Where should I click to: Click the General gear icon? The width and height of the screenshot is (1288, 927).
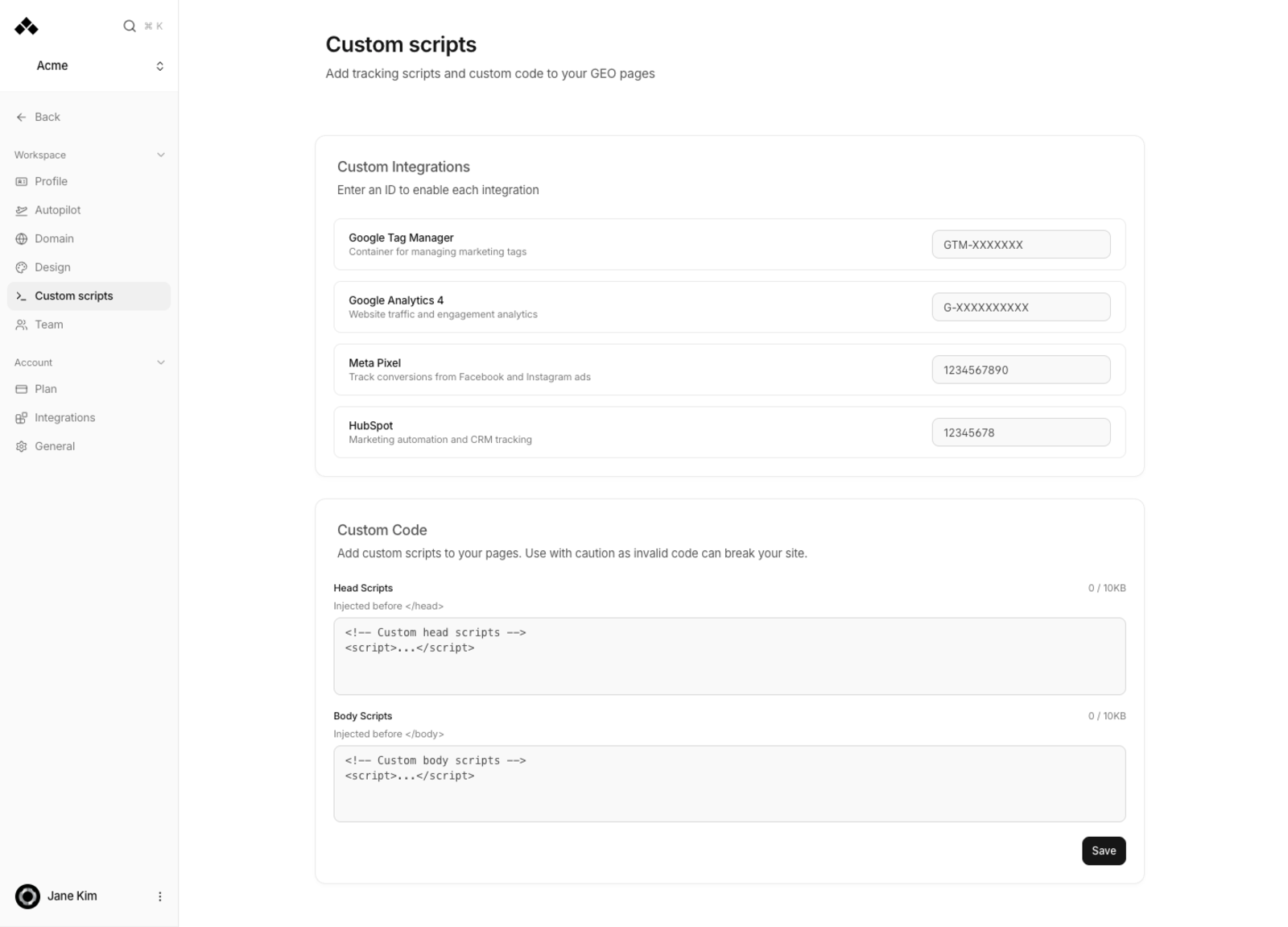click(x=22, y=446)
